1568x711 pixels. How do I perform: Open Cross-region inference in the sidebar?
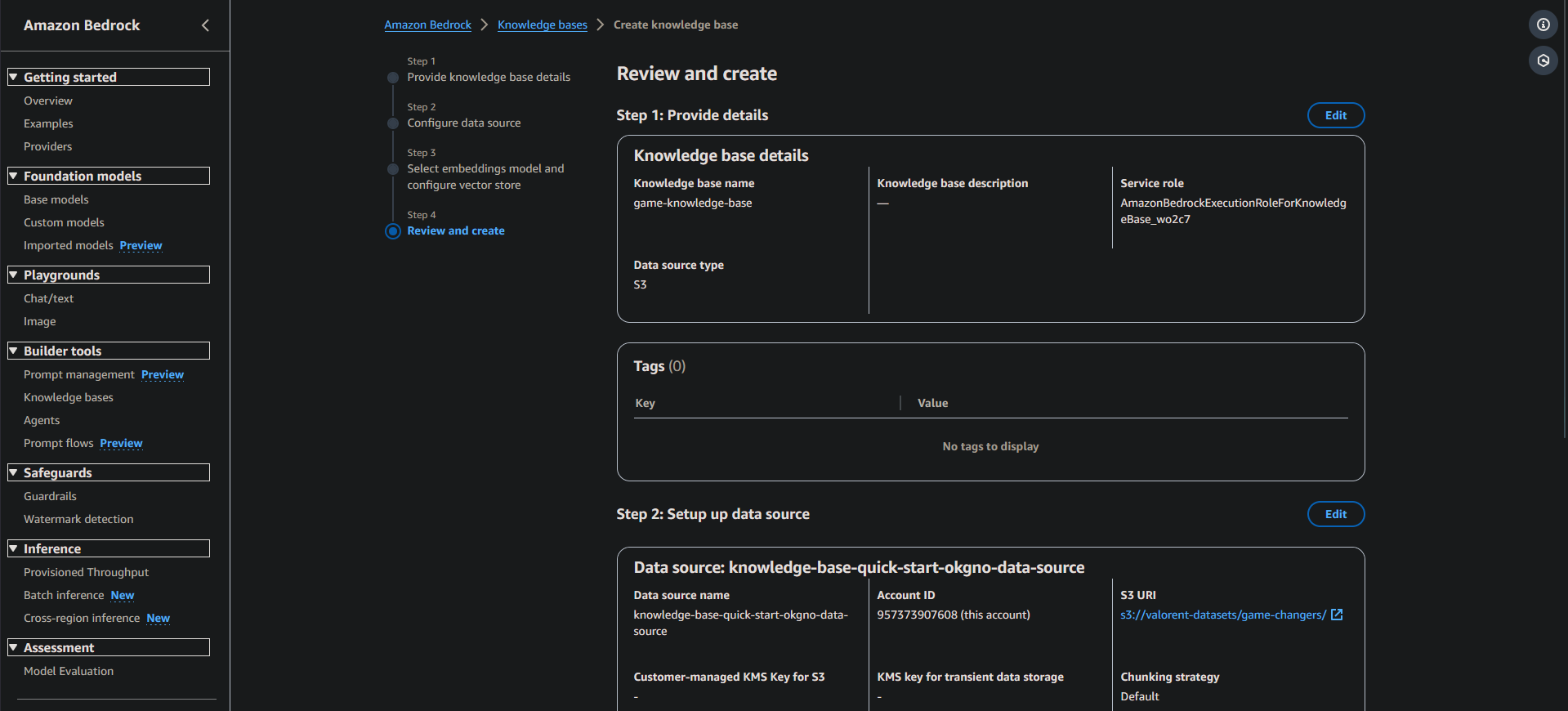click(x=82, y=618)
